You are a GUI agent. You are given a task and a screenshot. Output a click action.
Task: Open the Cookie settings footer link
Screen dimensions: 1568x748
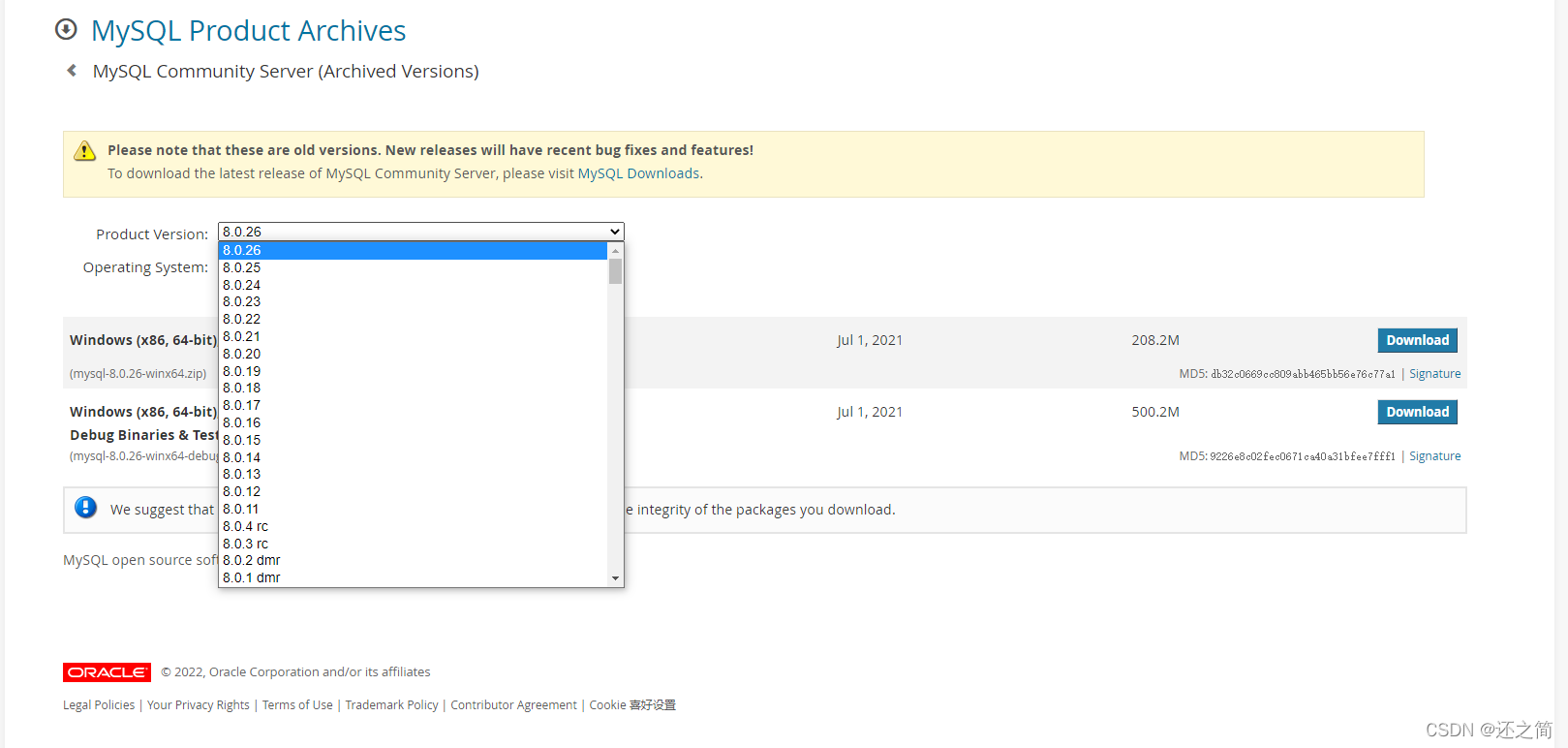pyautogui.click(x=632, y=705)
